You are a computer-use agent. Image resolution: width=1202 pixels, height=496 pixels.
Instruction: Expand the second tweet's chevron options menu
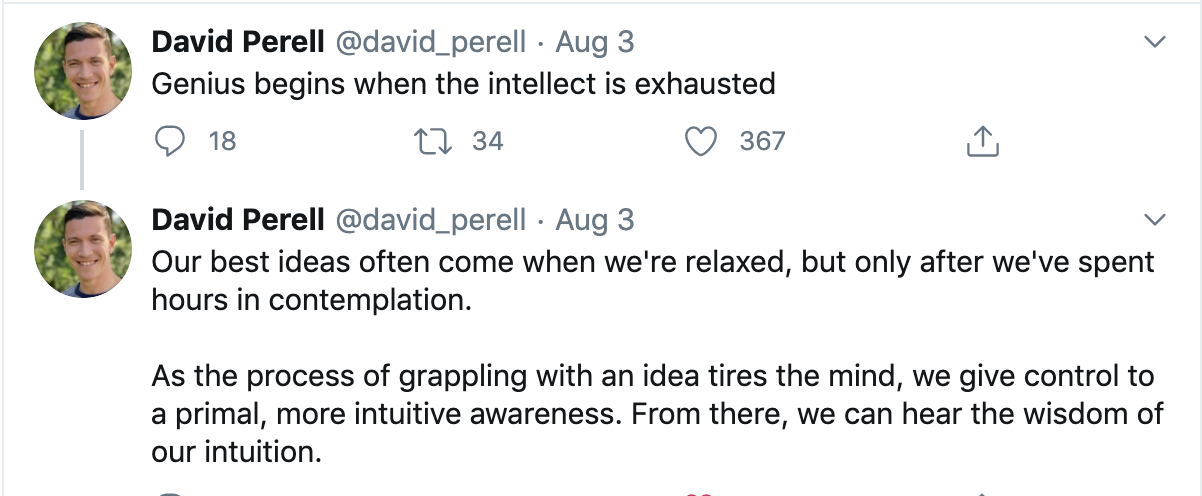pyautogui.click(x=1155, y=219)
